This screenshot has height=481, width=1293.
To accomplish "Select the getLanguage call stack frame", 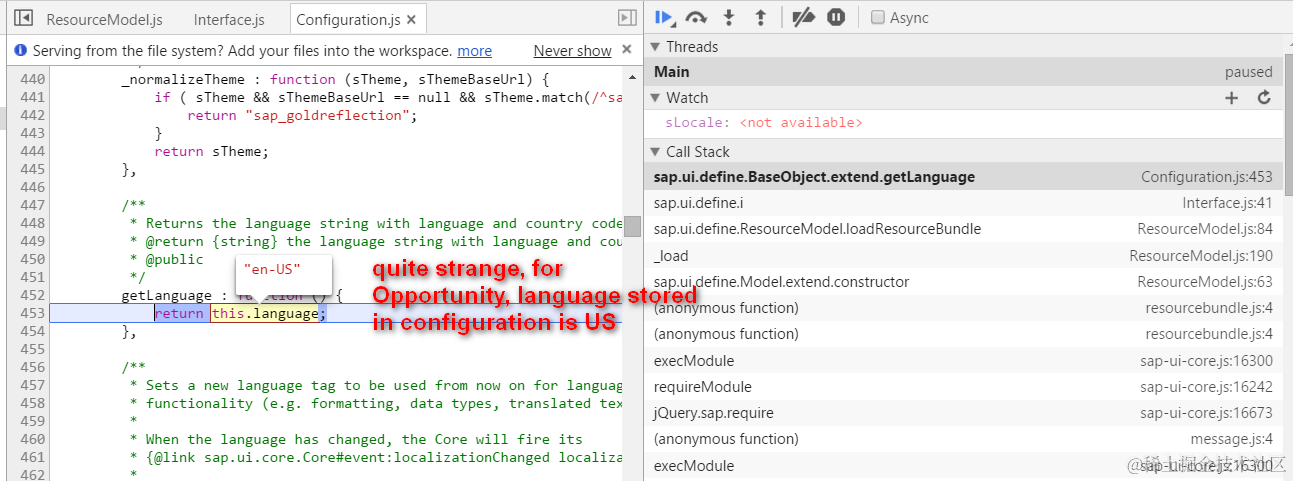I will (x=963, y=177).
